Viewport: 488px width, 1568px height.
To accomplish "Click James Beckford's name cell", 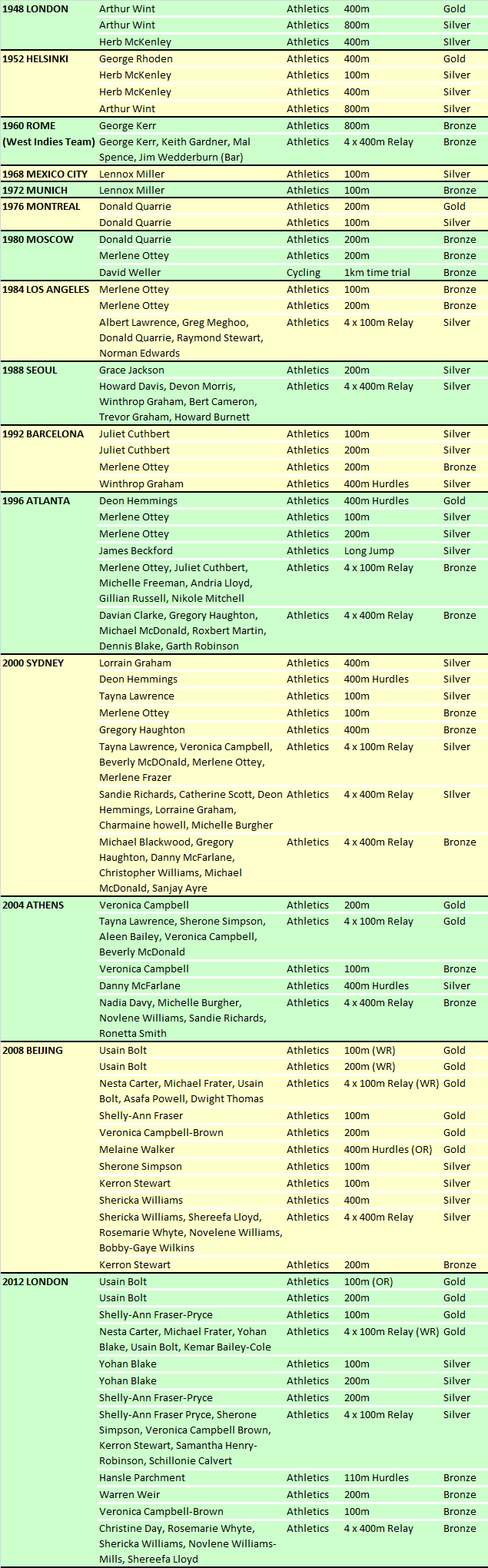I will [x=135, y=551].
